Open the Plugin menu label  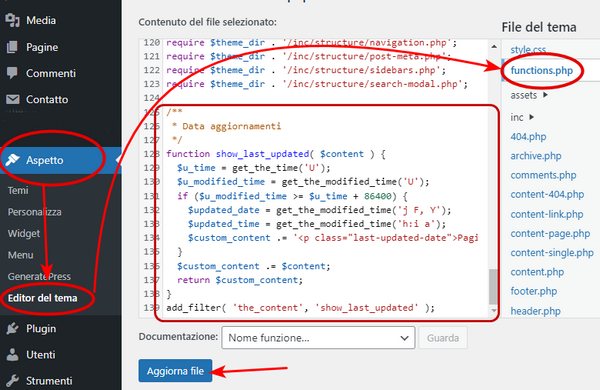(41, 328)
